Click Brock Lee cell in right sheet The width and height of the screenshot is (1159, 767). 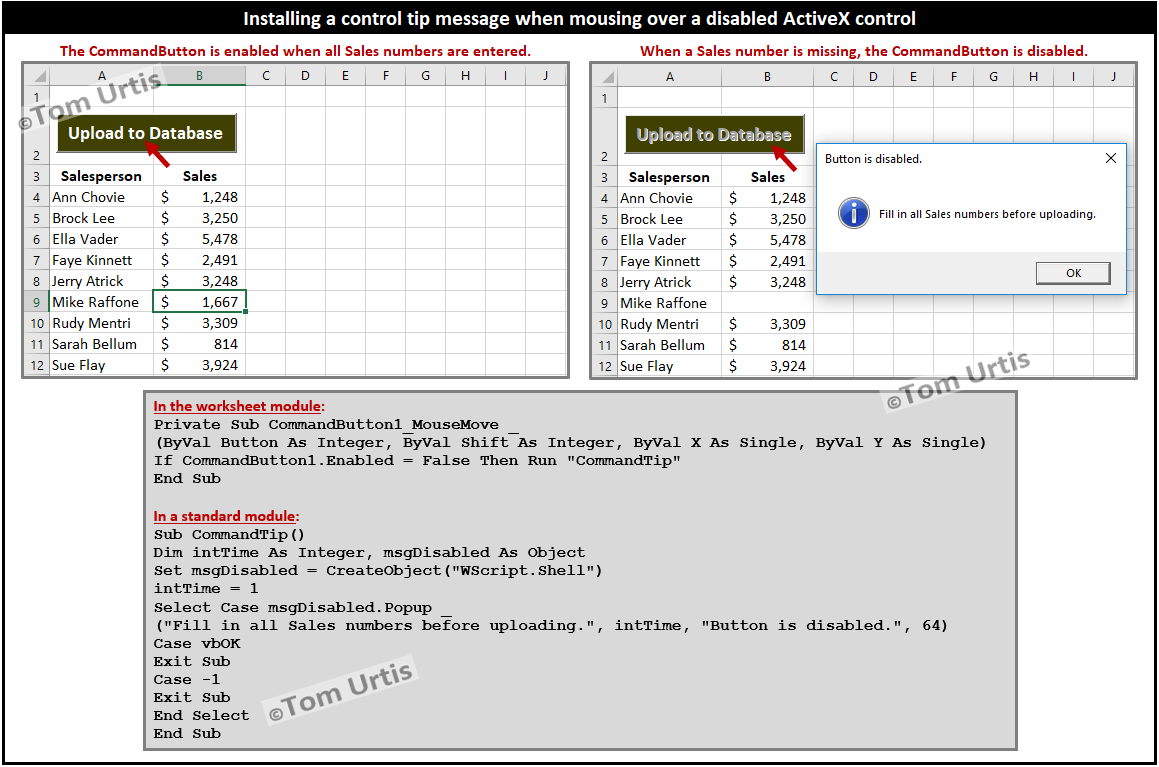670,219
